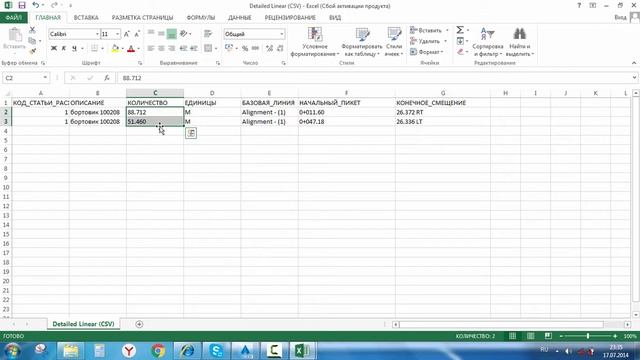Open the Fill down menu
Viewport: 640px width, 360px height.
coord(461,41)
